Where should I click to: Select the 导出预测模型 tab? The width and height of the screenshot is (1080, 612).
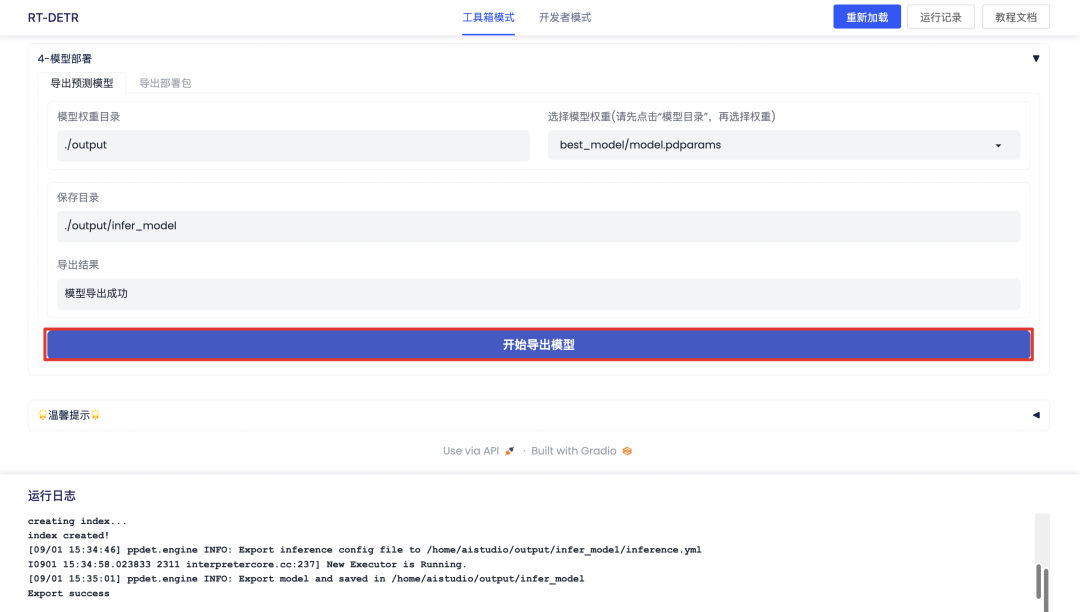(x=82, y=83)
